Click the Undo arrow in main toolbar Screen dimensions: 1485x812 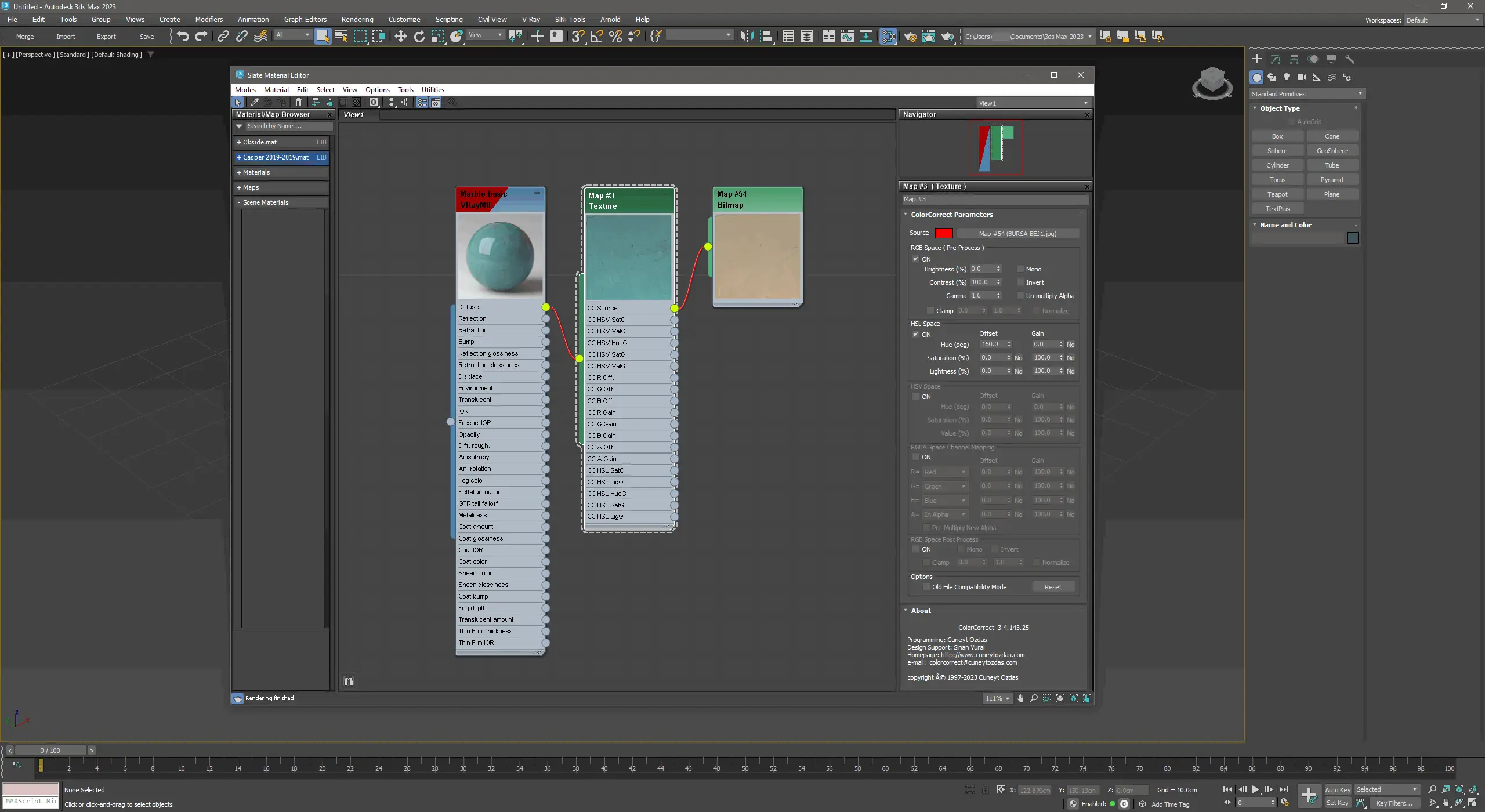(x=183, y=37)
